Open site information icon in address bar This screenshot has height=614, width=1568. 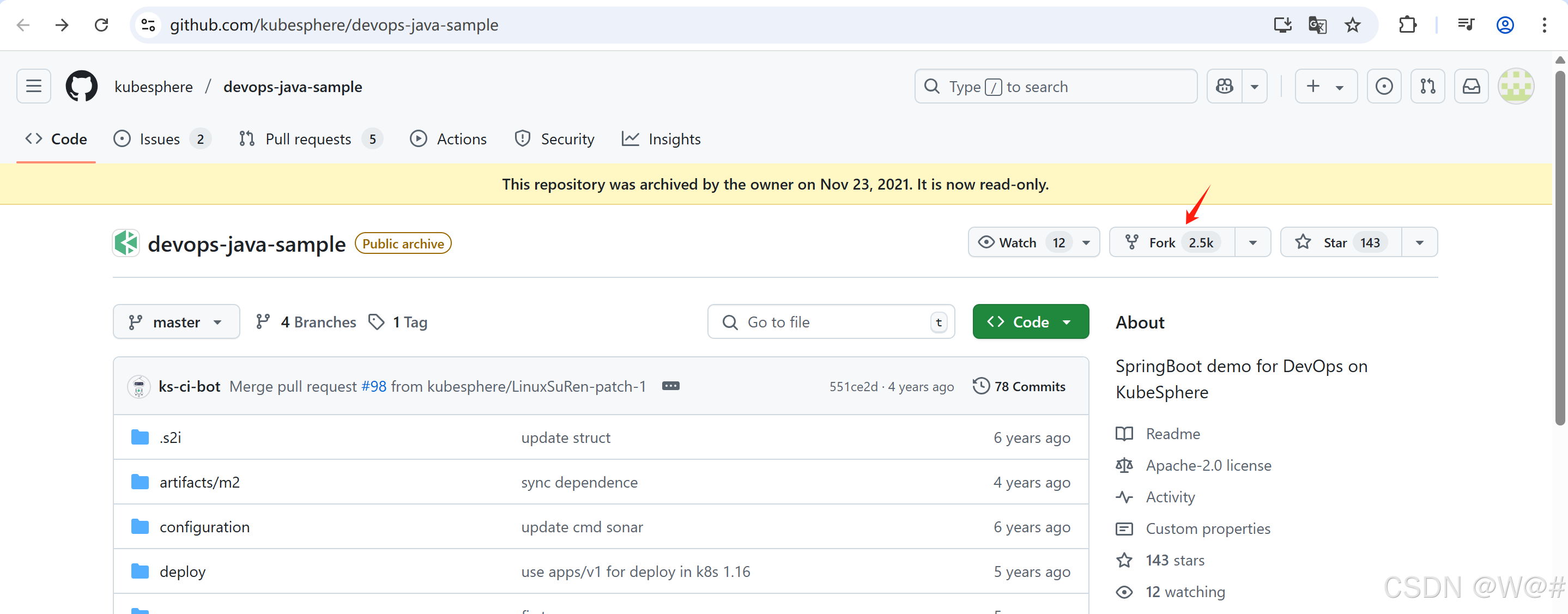pyautogui.click(x=148, y=25)
